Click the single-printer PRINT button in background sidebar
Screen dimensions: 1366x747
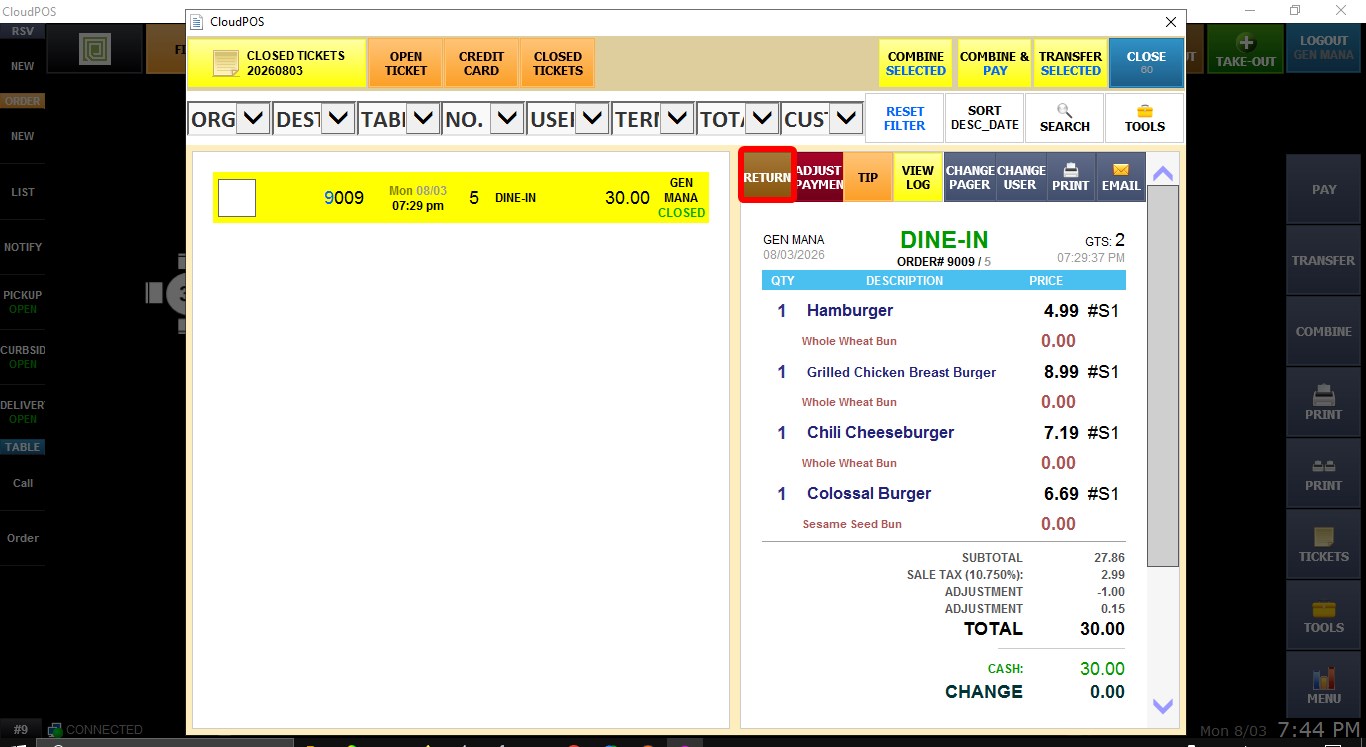click(x=1323, y=401)
